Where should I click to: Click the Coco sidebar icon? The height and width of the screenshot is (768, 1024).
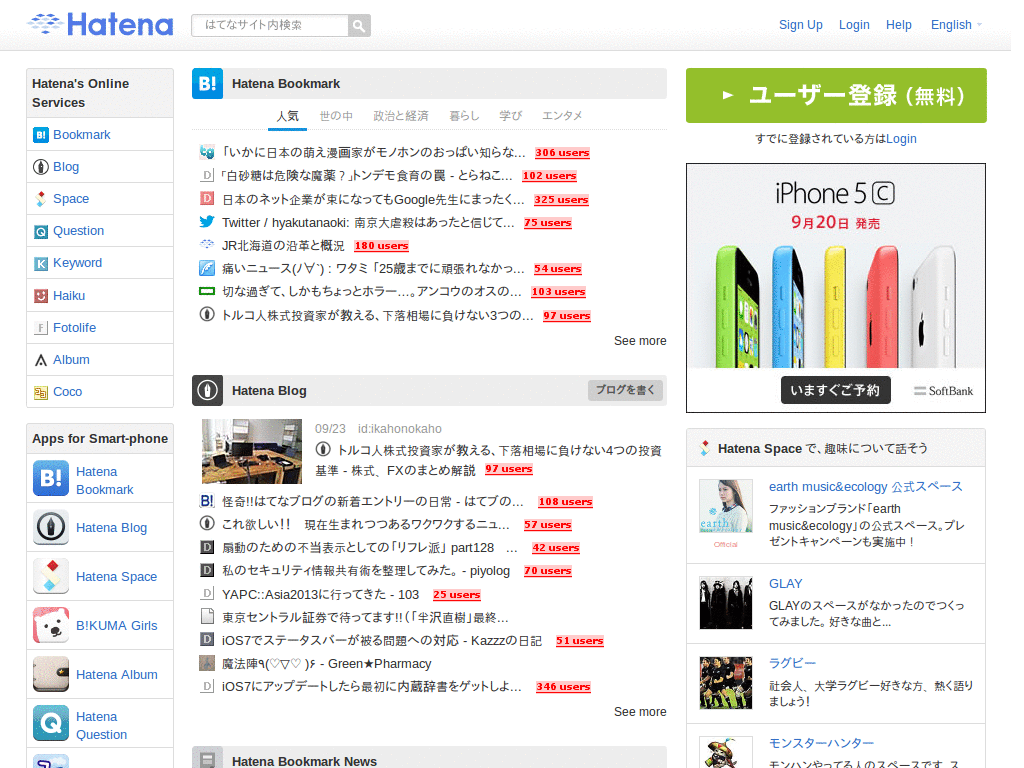coord(41,392)
